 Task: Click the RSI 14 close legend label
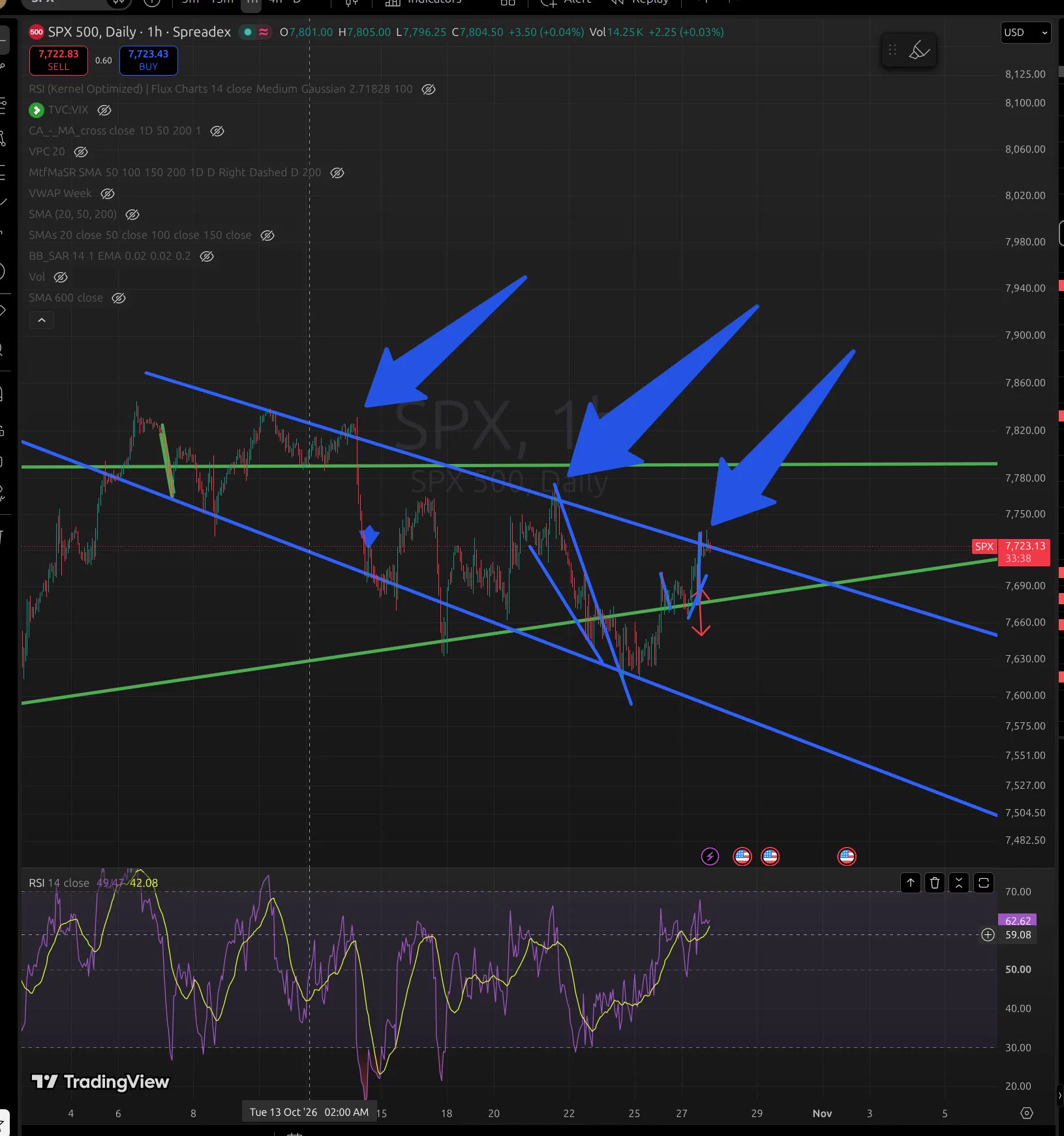pyautogui.click(x=59, y=883)
